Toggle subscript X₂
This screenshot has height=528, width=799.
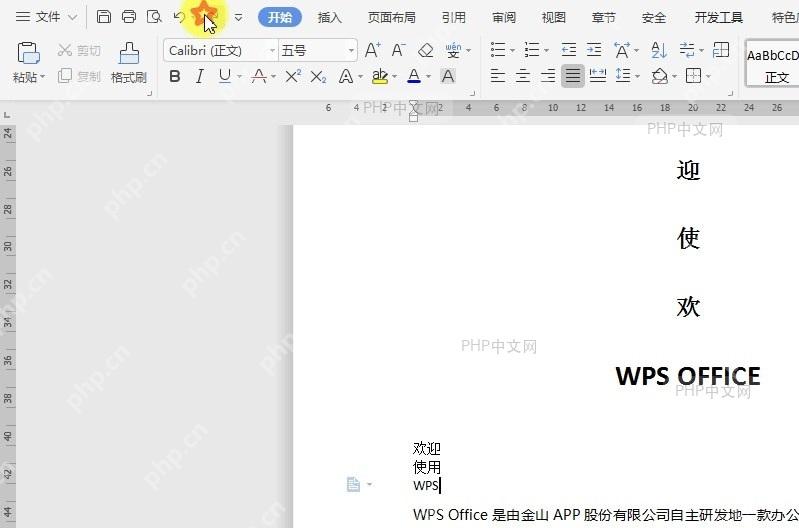(x=318, y=77)
